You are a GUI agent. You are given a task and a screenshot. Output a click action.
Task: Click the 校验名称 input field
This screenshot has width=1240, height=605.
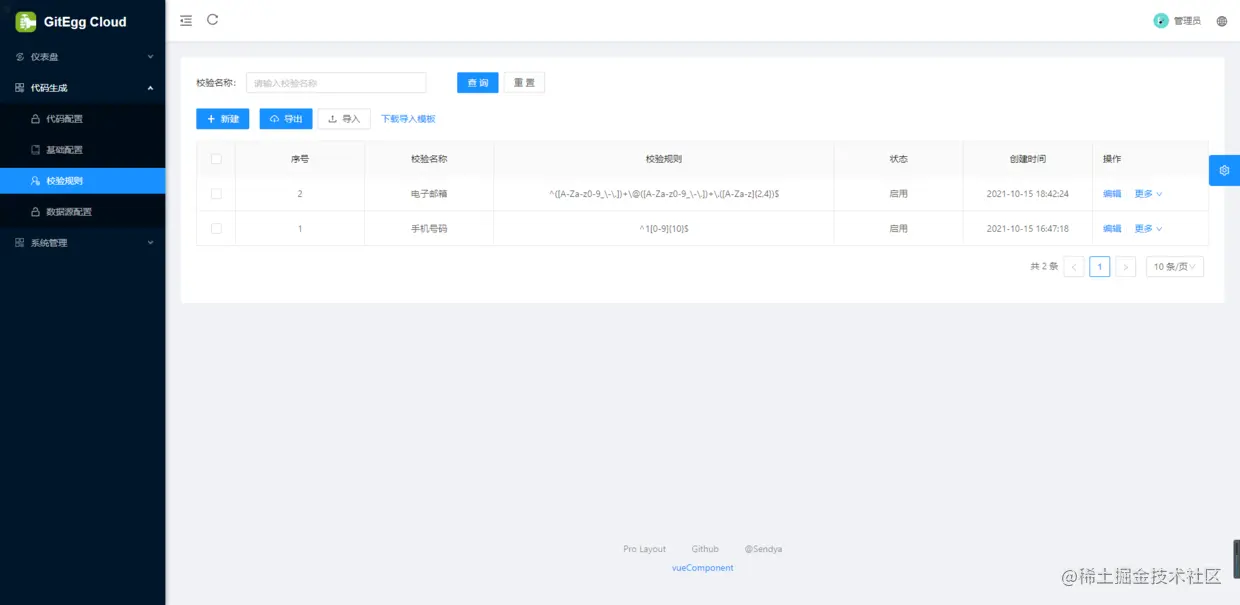point(335,82)
